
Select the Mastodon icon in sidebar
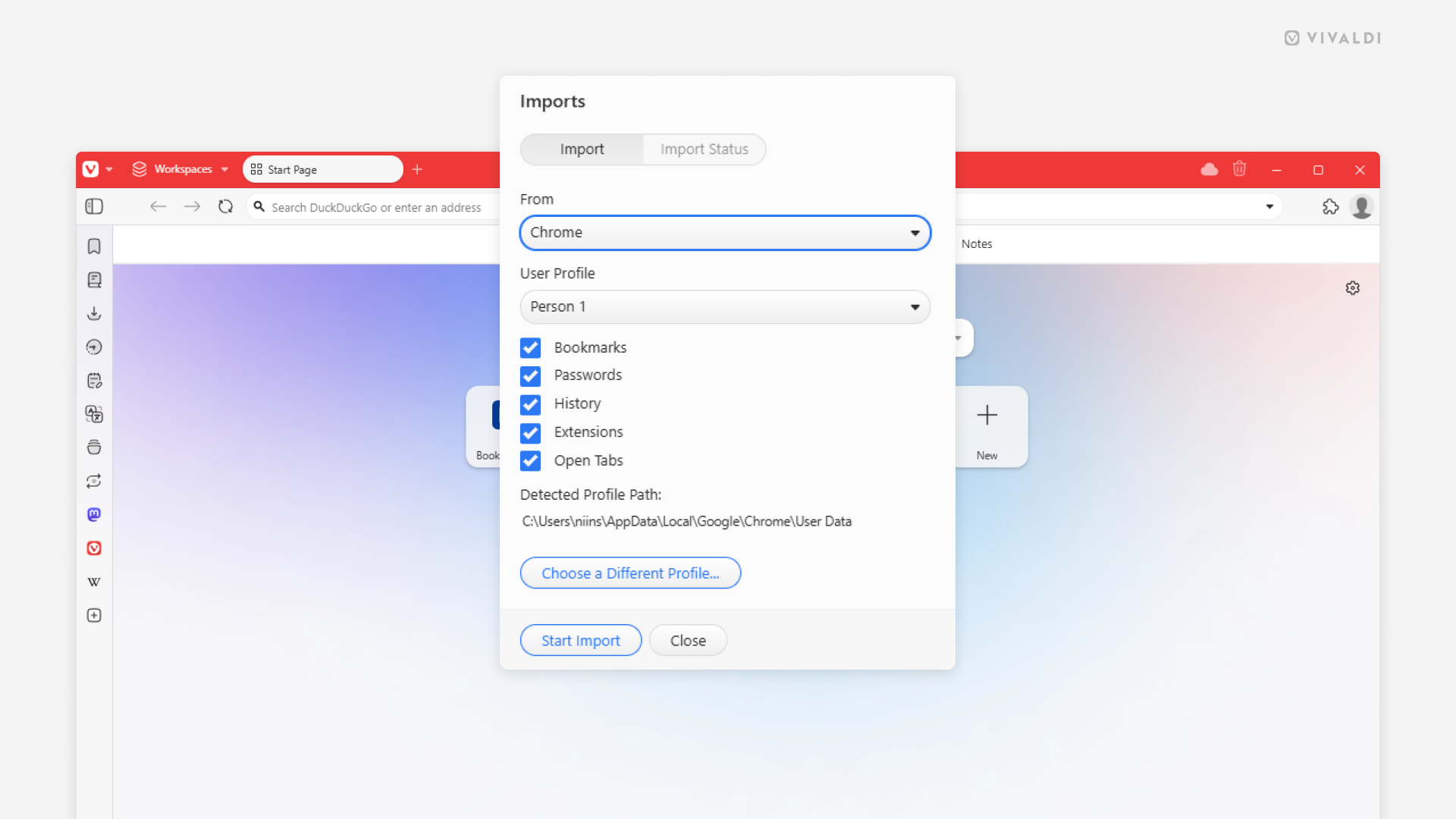pyautogui.click(x=95, y=514)
